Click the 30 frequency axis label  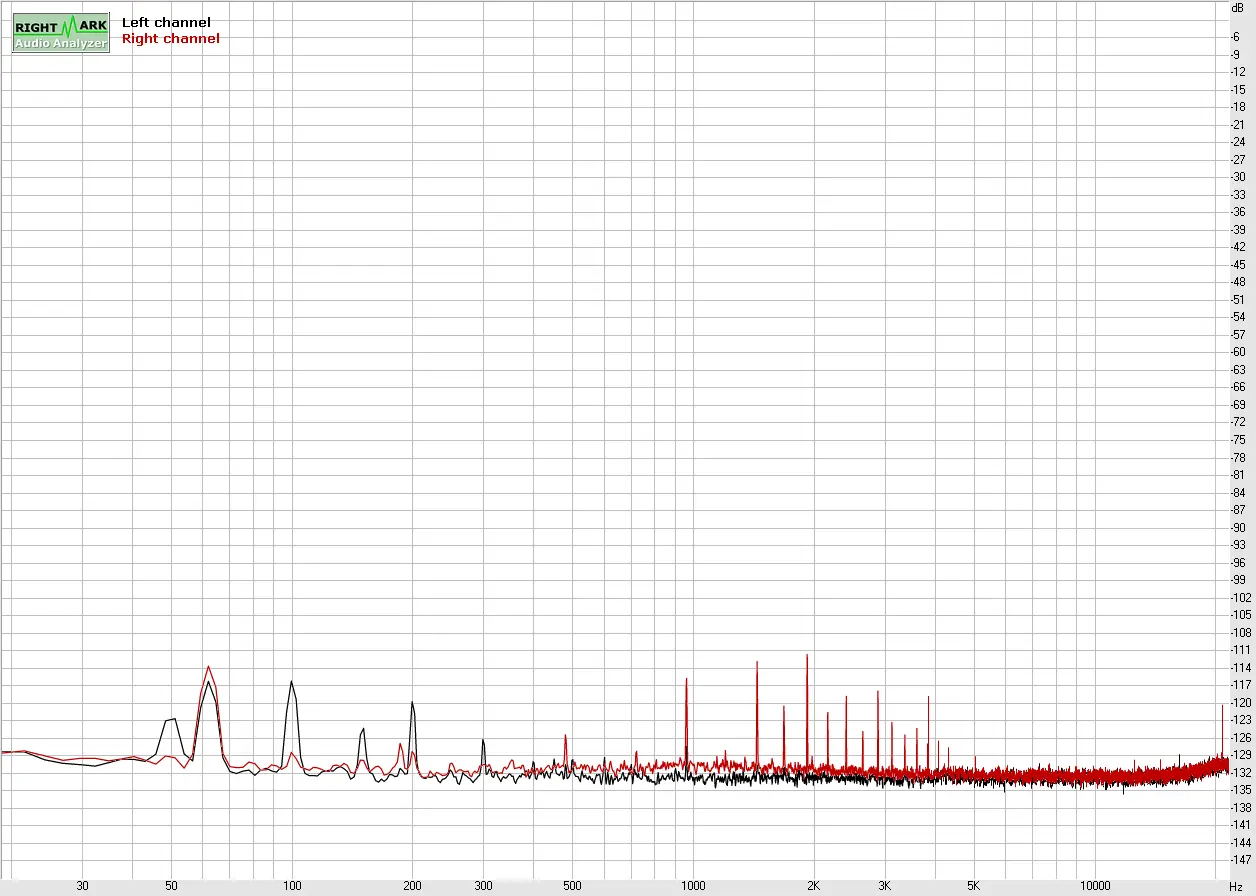[x=82, y=886]
